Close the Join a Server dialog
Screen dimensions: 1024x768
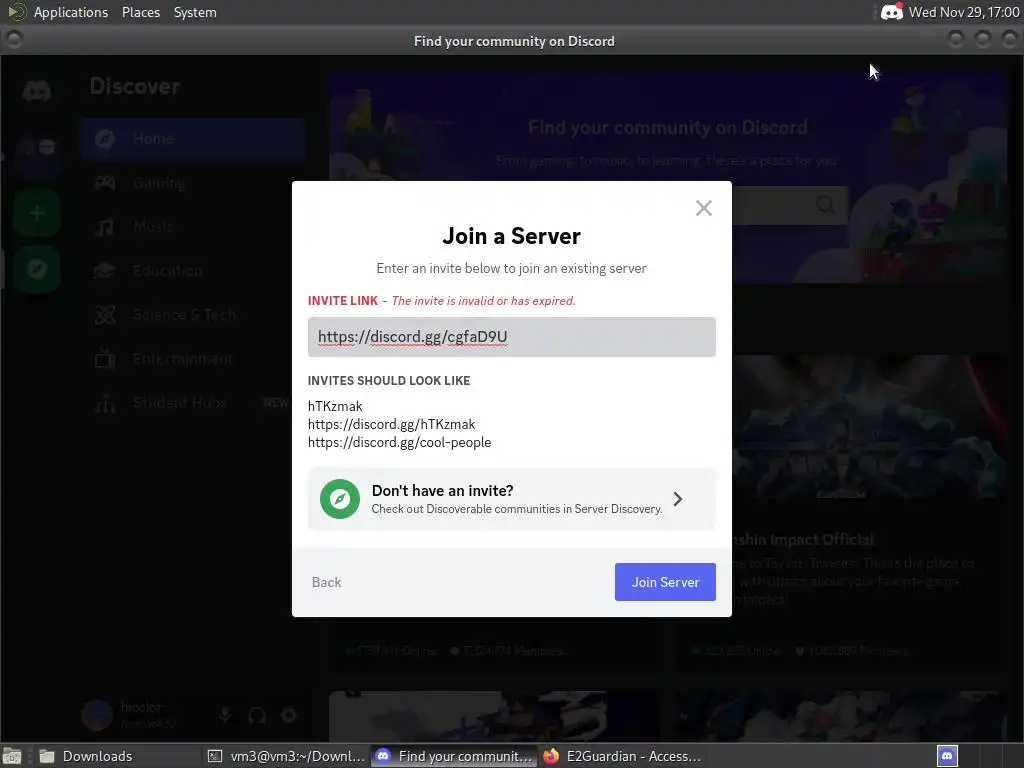[x=703, y=208]
